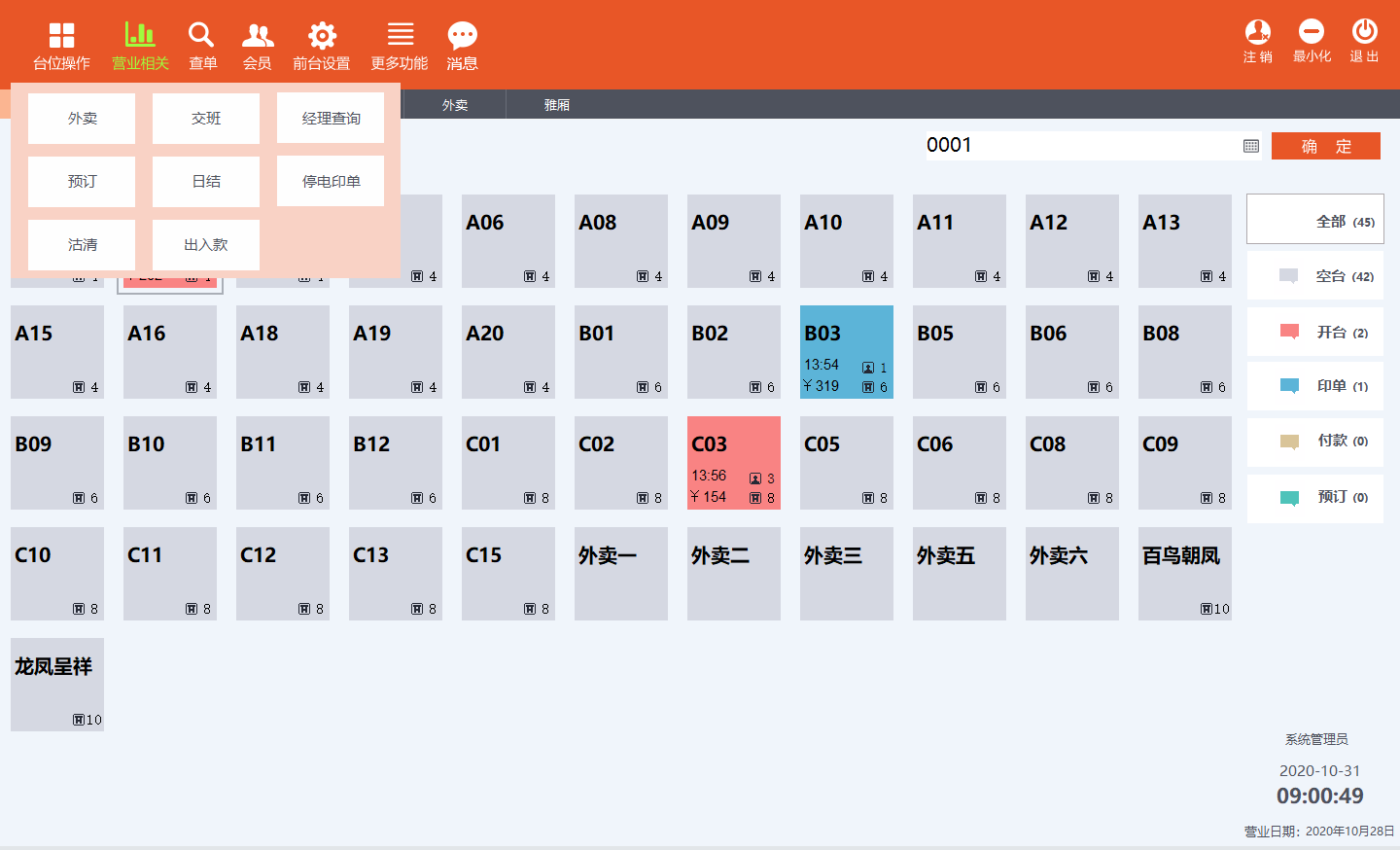Viewport: 1400px width, 850px height.
Task: Open the 查单 search icon
Action: coord(201,35)
